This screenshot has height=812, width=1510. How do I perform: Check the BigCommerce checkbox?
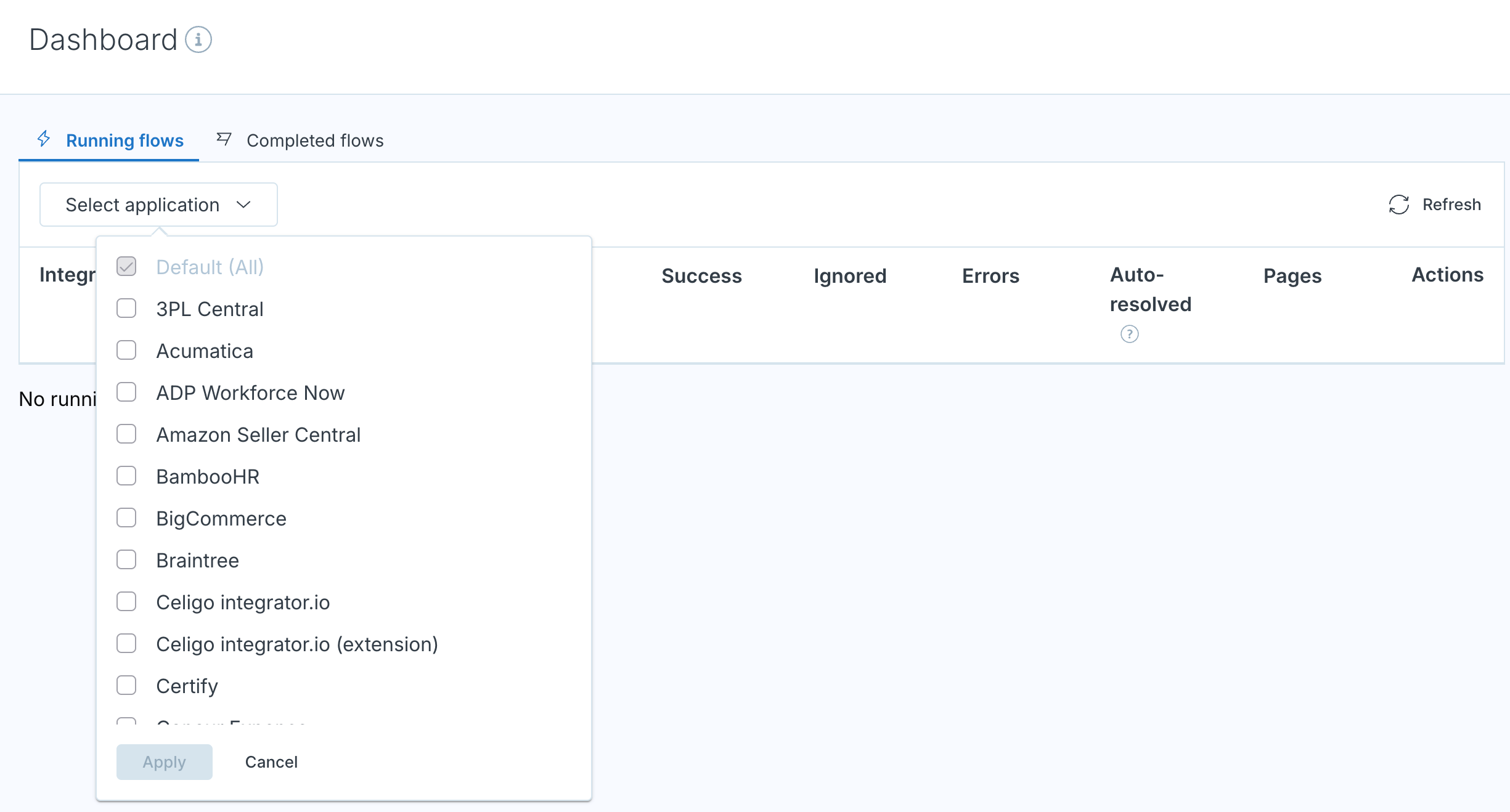[126, 518]
